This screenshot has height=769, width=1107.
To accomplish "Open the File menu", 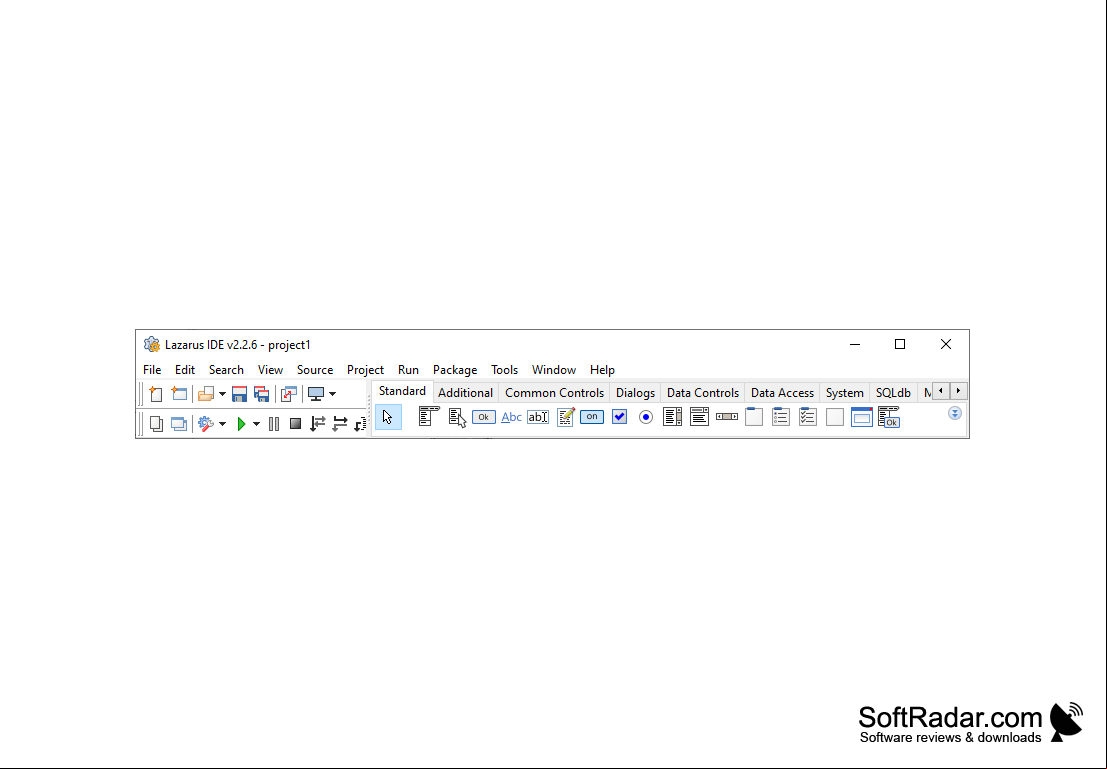I will click(152, 369).
